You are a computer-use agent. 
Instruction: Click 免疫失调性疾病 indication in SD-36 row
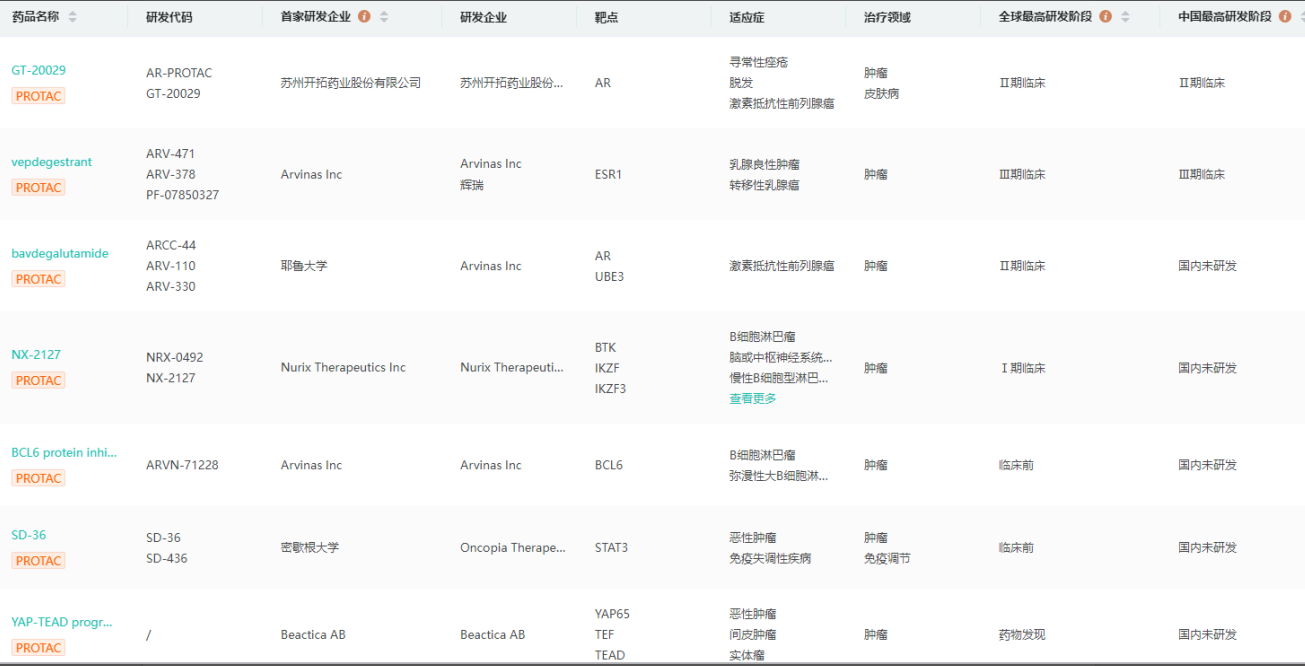click(770, 559)
